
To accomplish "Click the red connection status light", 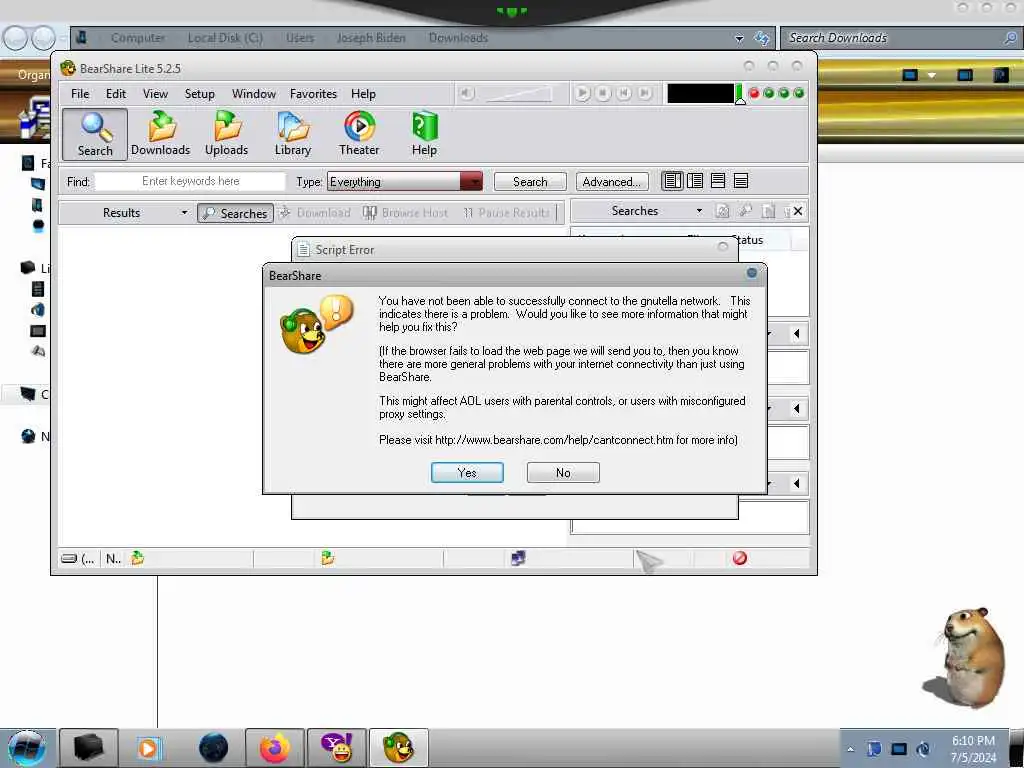I will pos(754,93).
